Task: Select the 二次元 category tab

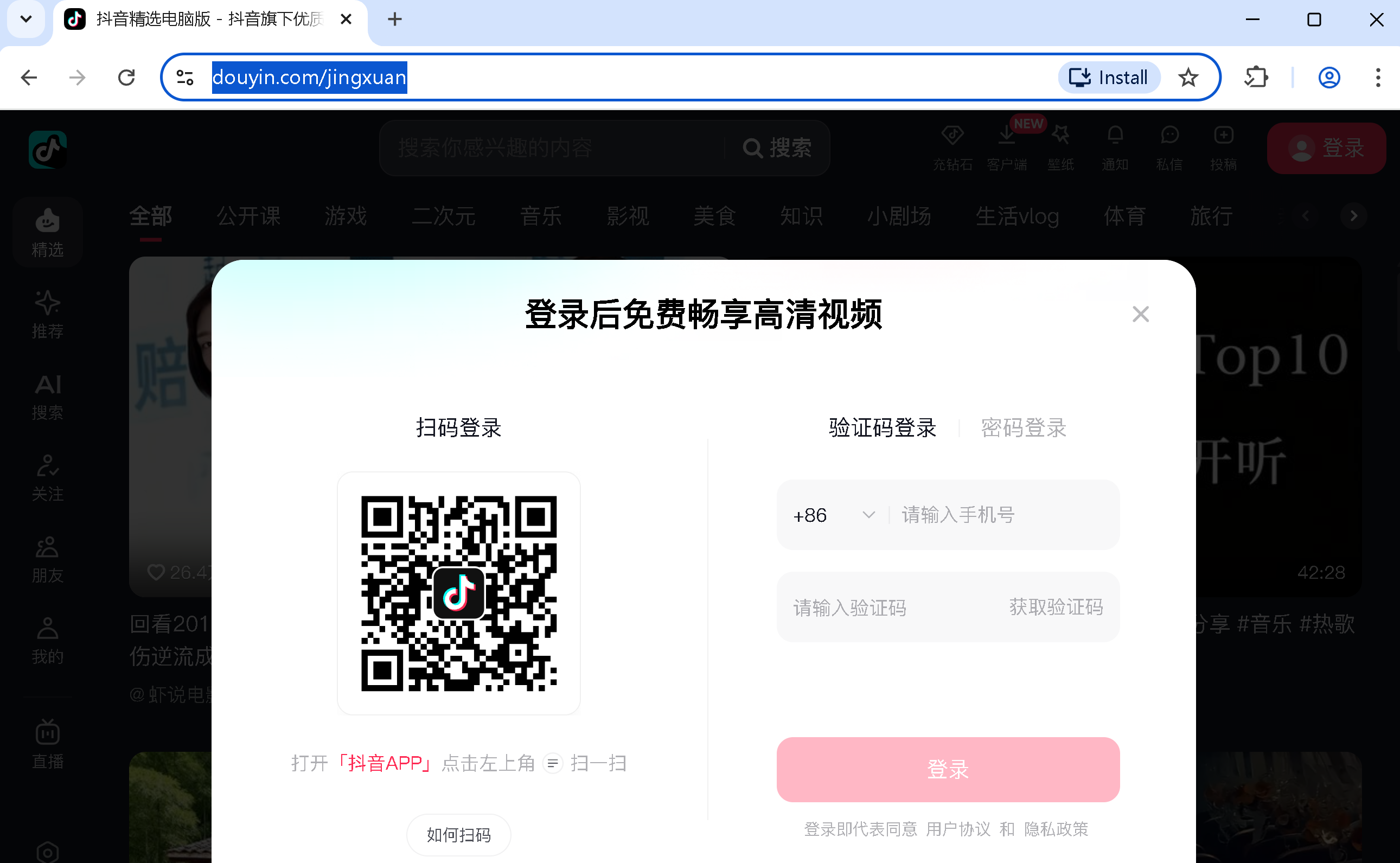Action: tap(444, 216)
